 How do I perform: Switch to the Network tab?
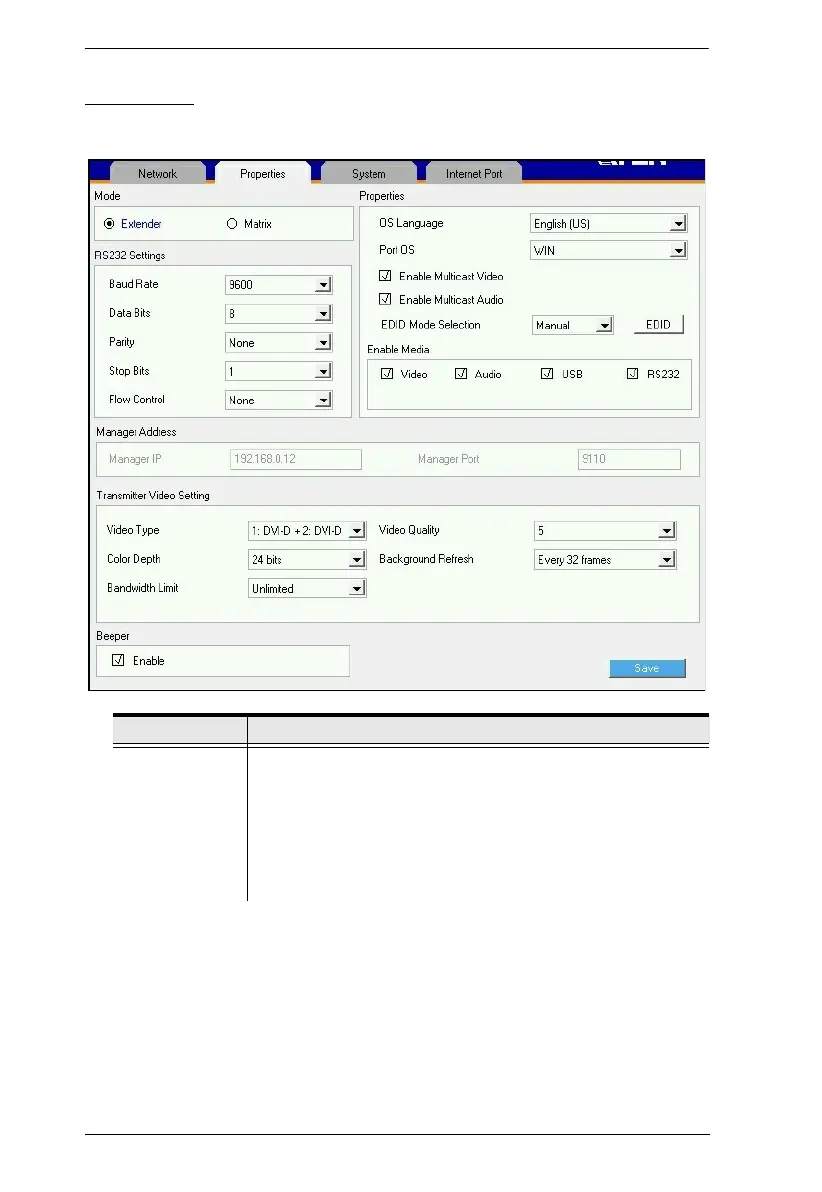click(157, 173)
